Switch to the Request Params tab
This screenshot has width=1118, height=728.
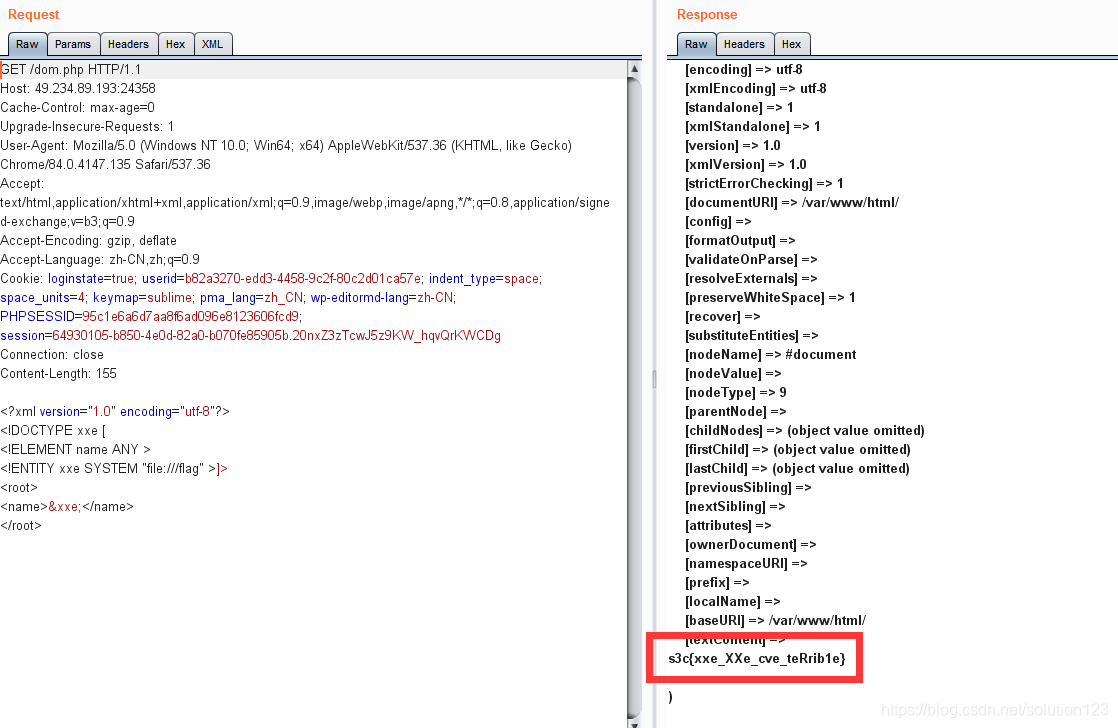pos(73,44)
